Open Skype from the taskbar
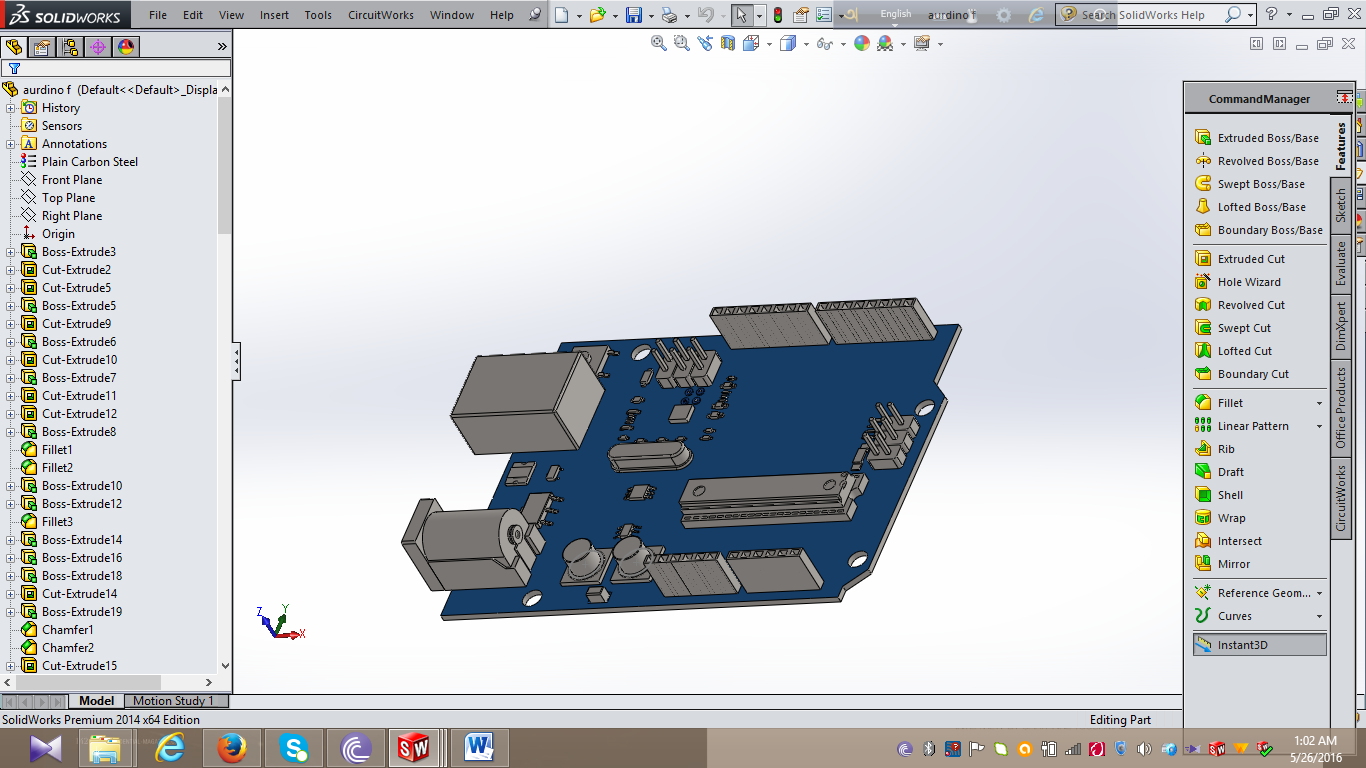This screenshot has width=1366, height=768. click(294, 748)
